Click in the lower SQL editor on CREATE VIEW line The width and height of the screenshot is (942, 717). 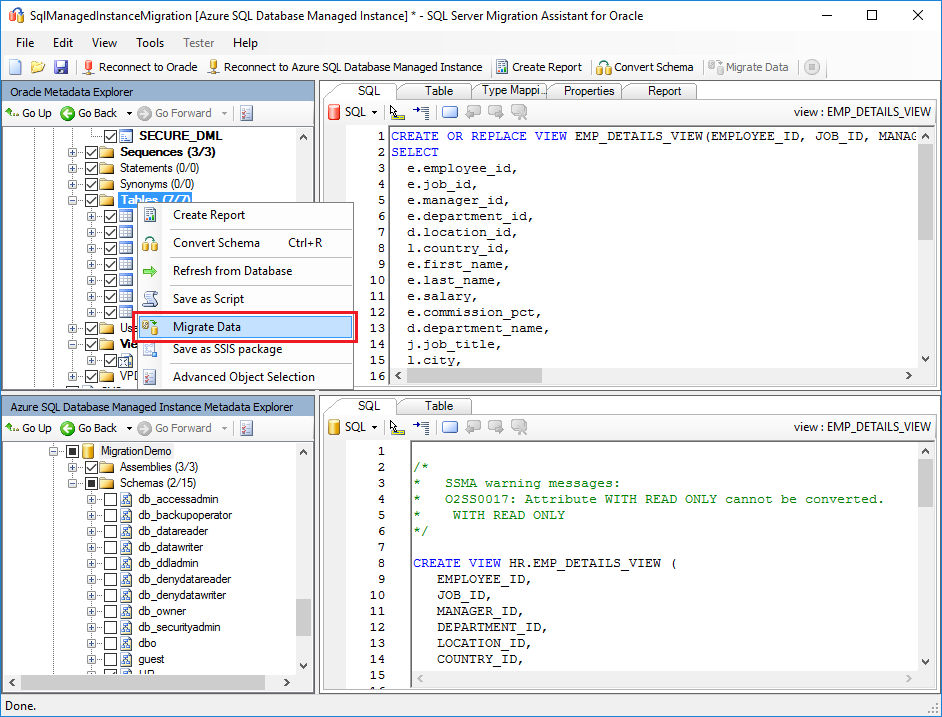(544, 563)
